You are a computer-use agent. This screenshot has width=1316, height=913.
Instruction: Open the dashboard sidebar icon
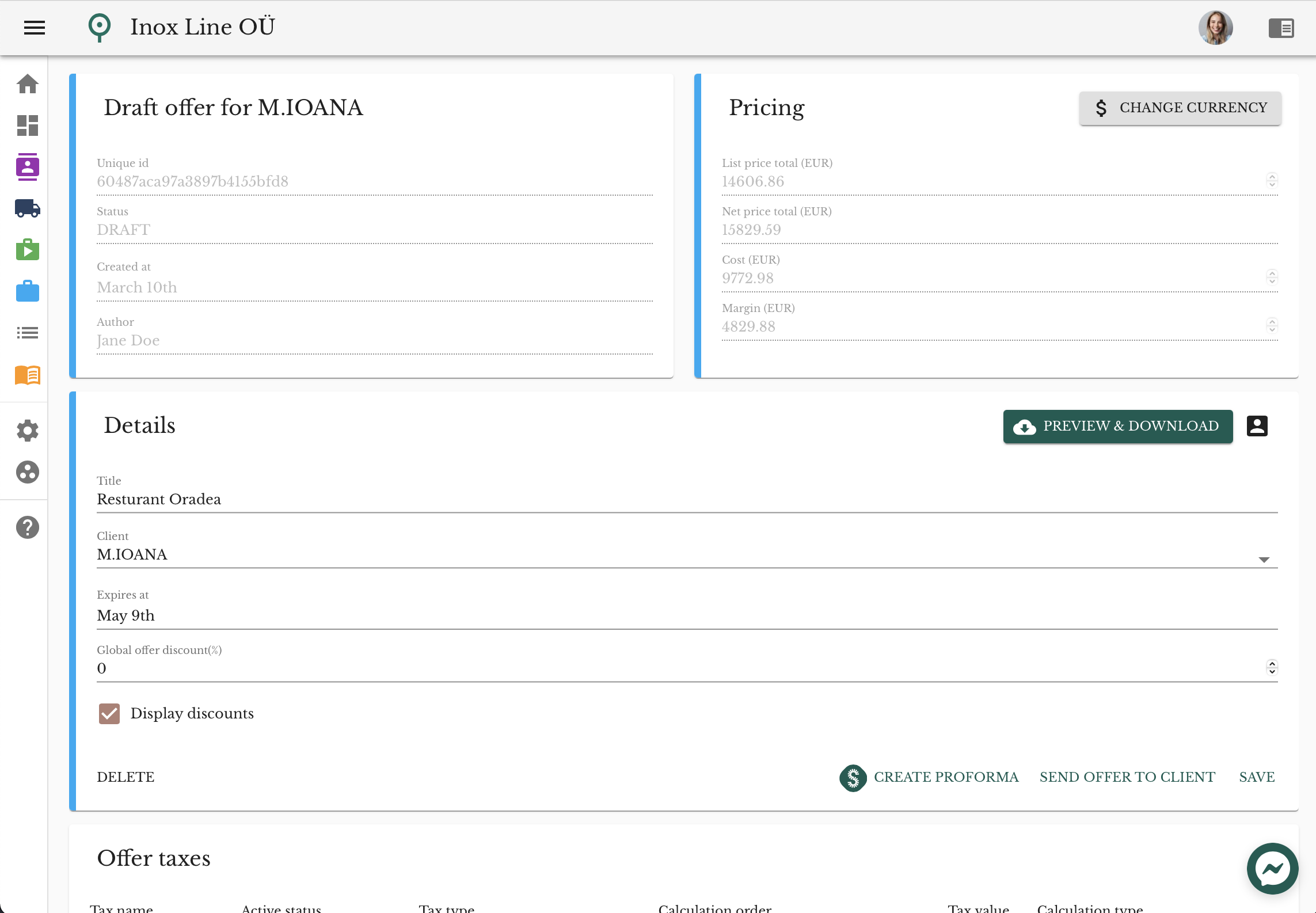(27, 125)
